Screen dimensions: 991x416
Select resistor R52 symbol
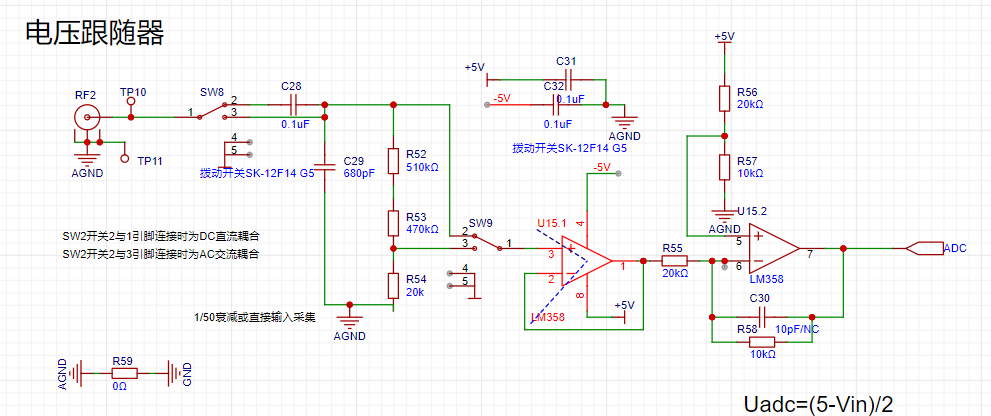pyautogui.click(x=393, y=162)
